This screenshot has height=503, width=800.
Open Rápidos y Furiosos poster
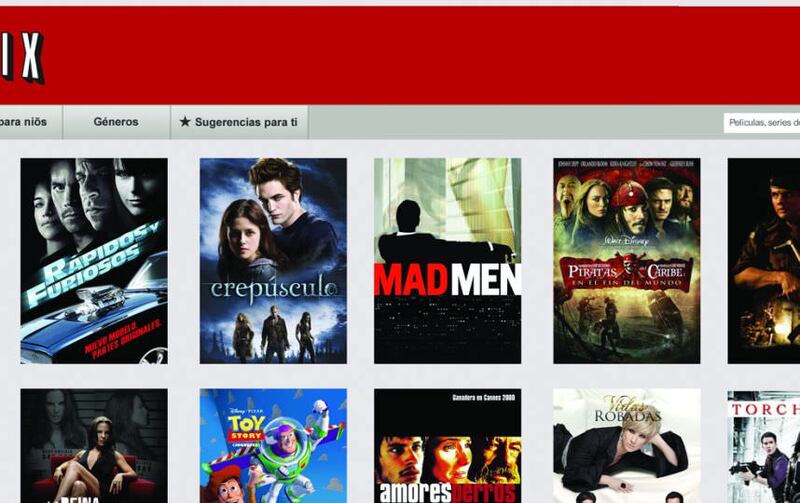(x=94, y=261)
